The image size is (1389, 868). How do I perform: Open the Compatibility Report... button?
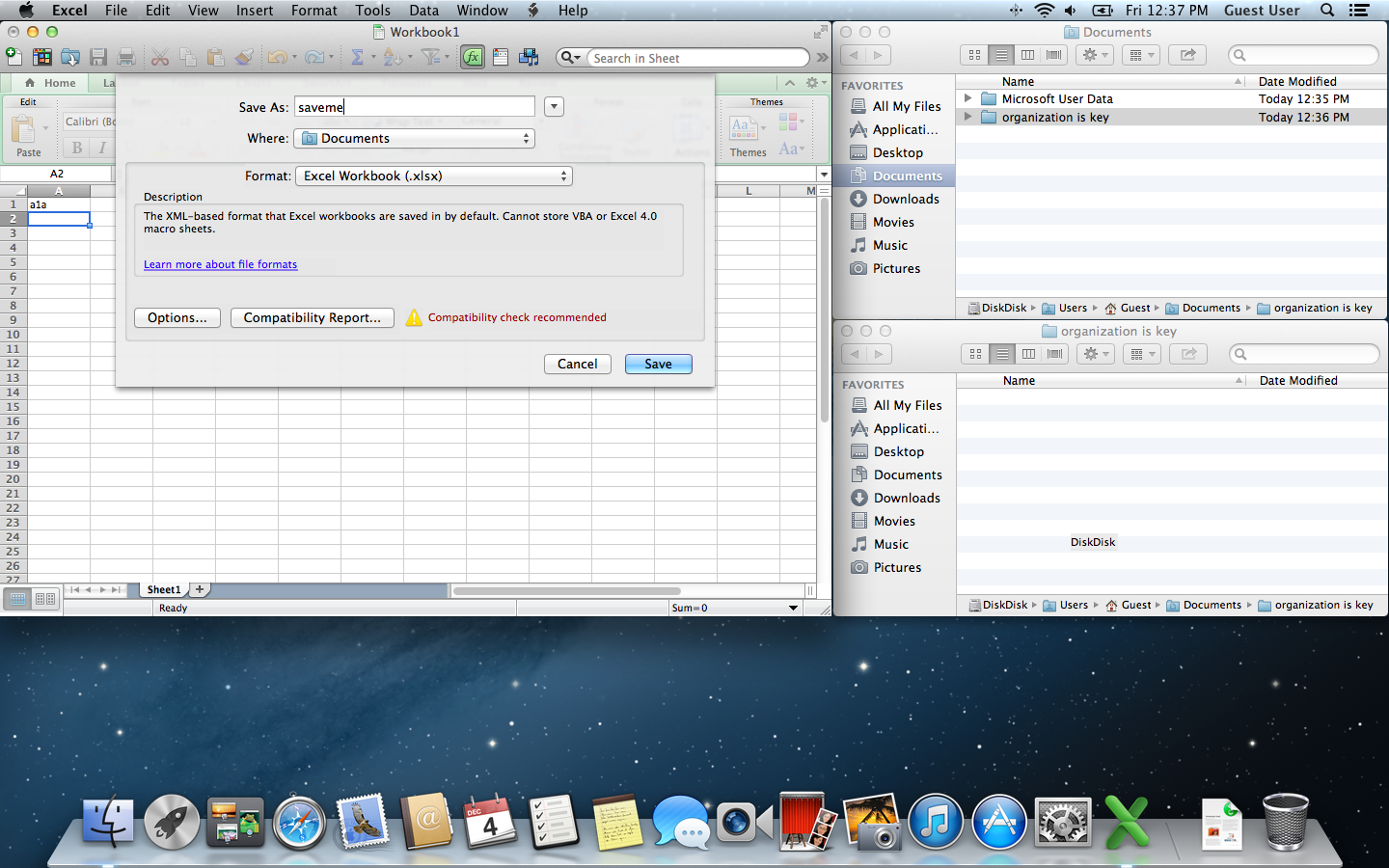coord(312,317)
